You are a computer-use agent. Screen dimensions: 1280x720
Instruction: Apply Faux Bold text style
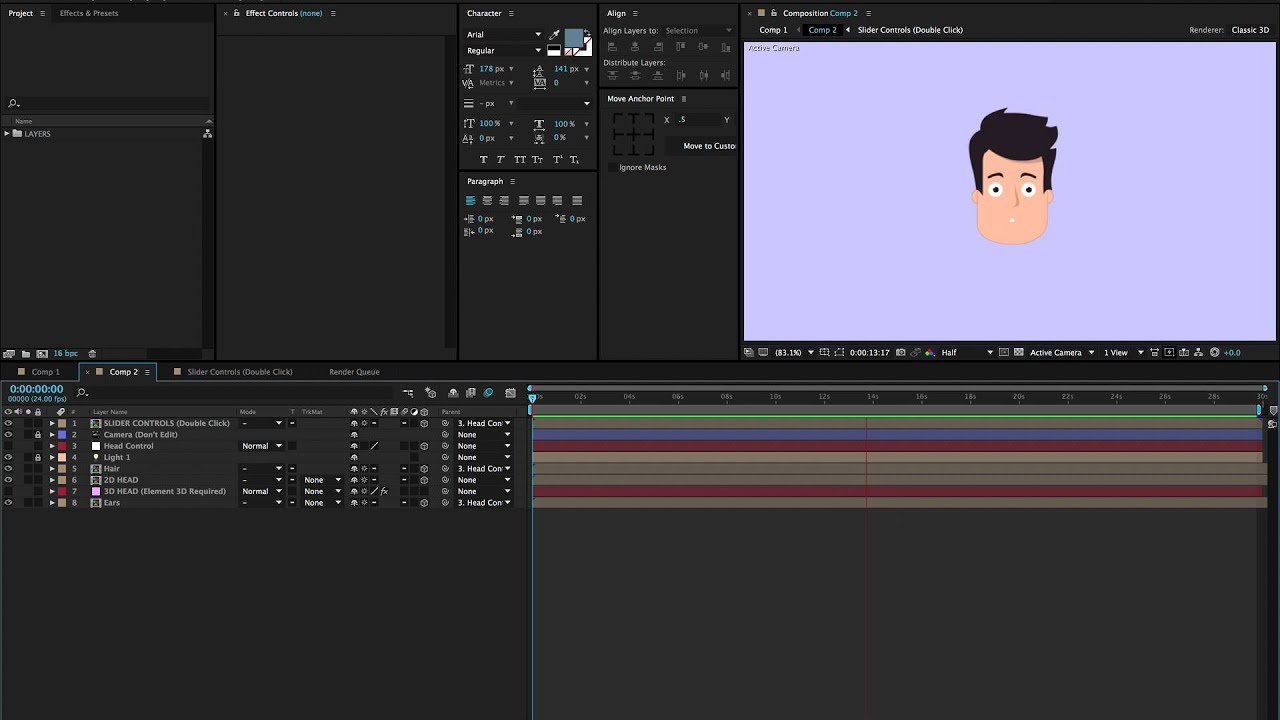tap(484, 160)
